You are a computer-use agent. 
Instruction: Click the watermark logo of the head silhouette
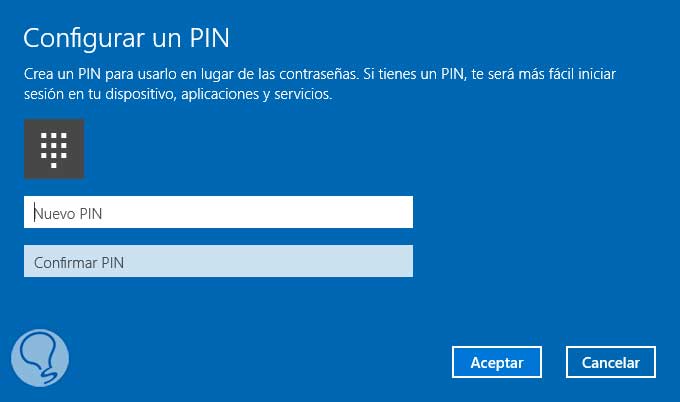[x=40, y=357]
